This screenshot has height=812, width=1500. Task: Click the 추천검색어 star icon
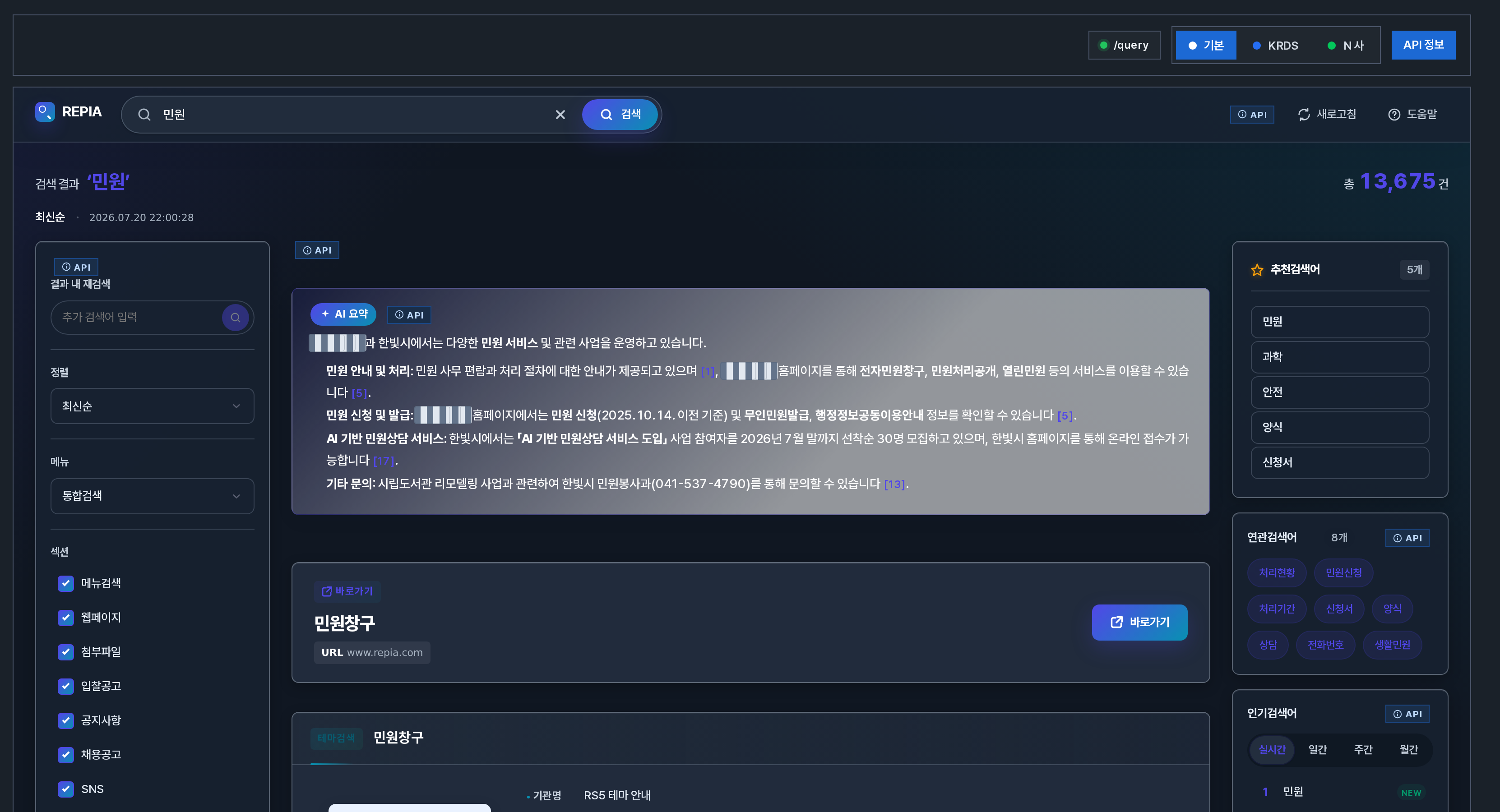pyautogui.click(x=1257, y=269)
